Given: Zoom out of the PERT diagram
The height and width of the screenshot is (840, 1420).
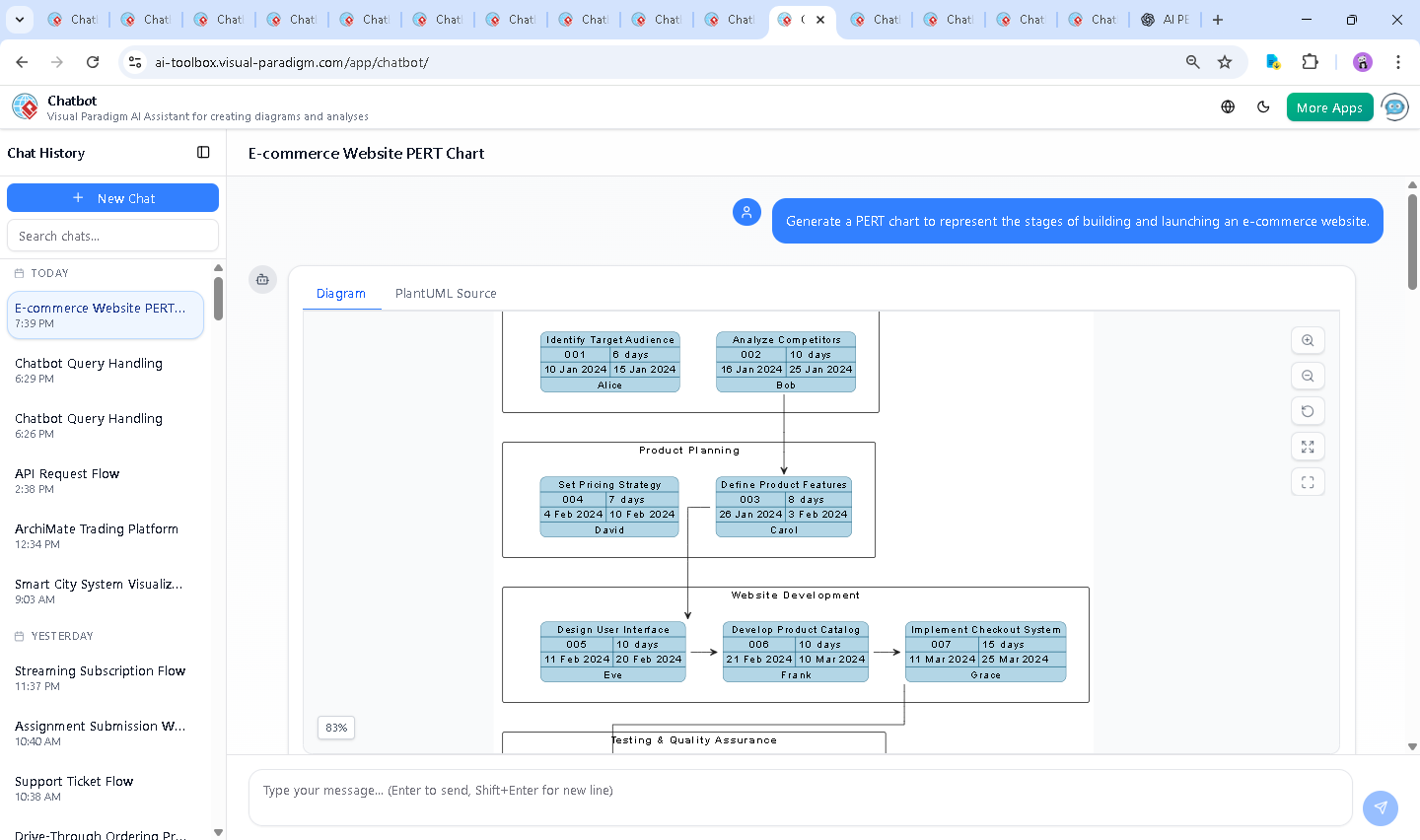Looking at the screenshot, I should 1308,376.
